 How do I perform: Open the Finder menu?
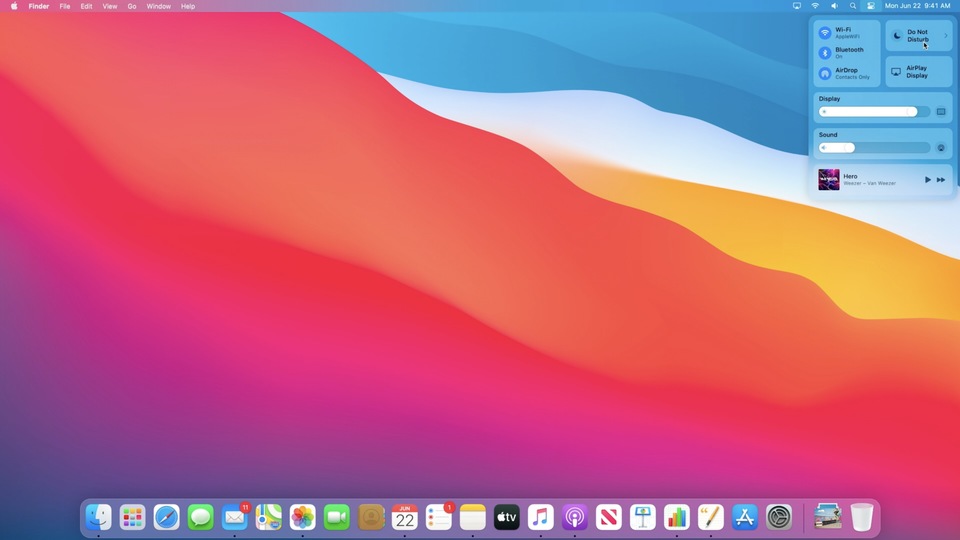click(x=39, y=6)
